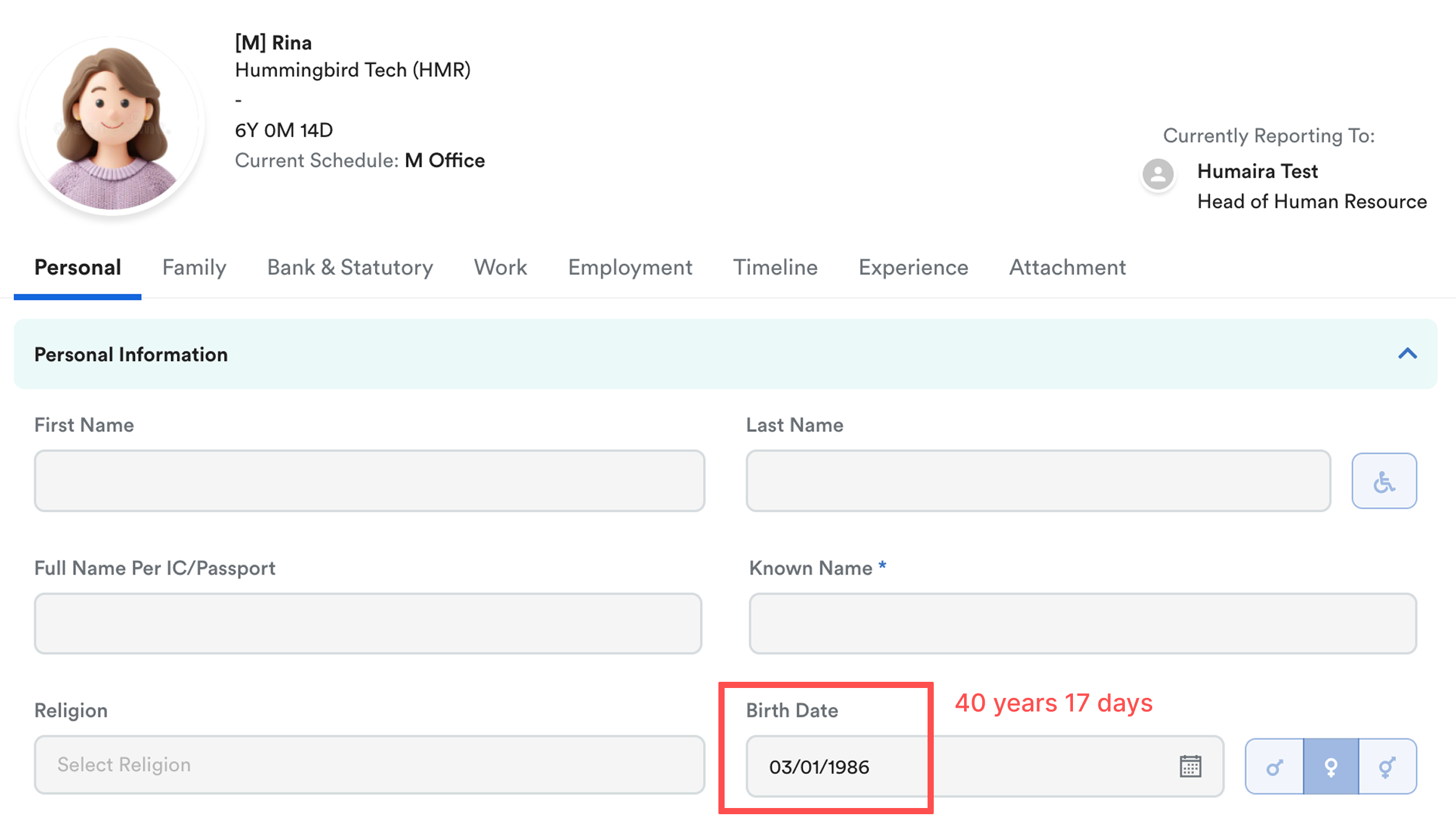Image resolution: width=1456 pixels, height=834 pixels.
Task: Click Rina's profile picture
Action: tap(112, 126)
